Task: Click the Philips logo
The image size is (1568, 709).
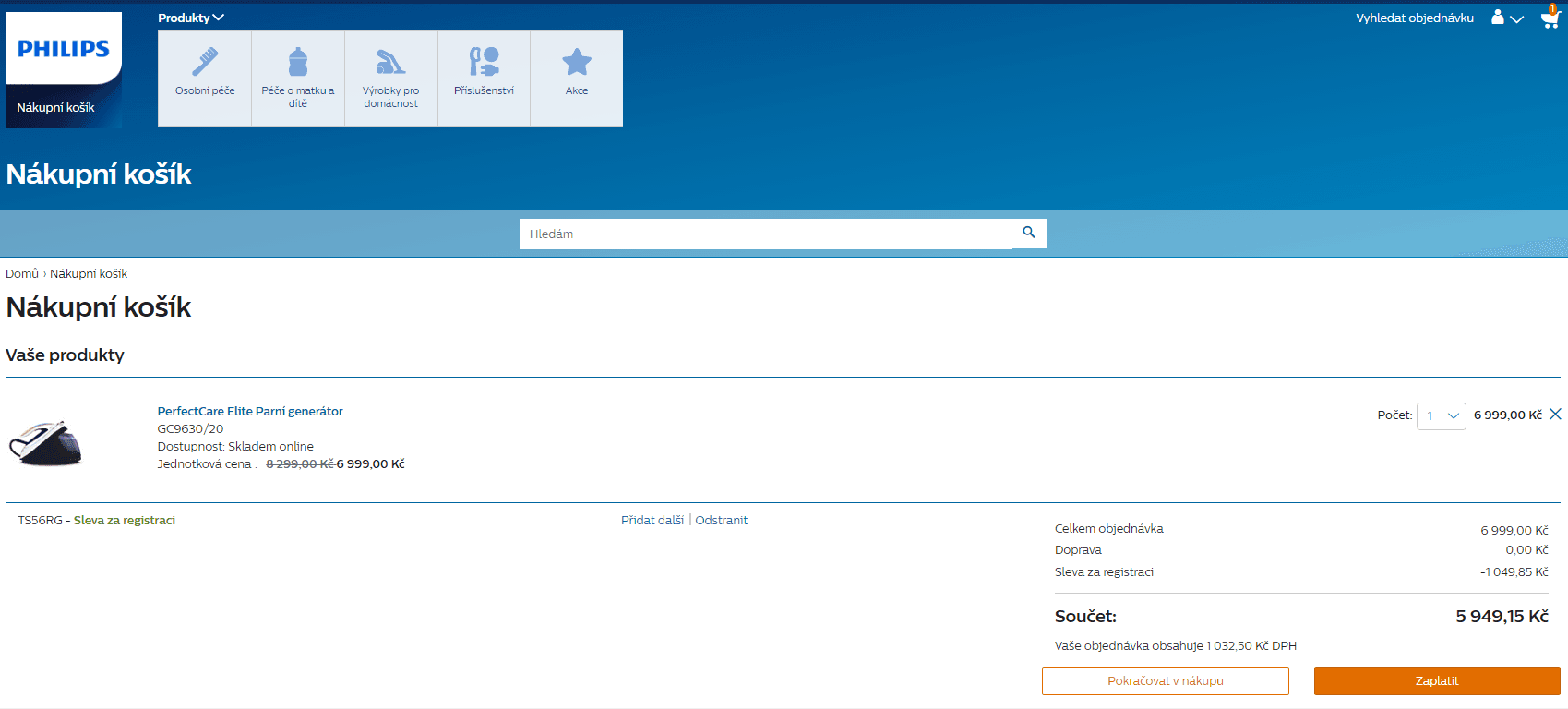Action: click(x=64, y=48)
